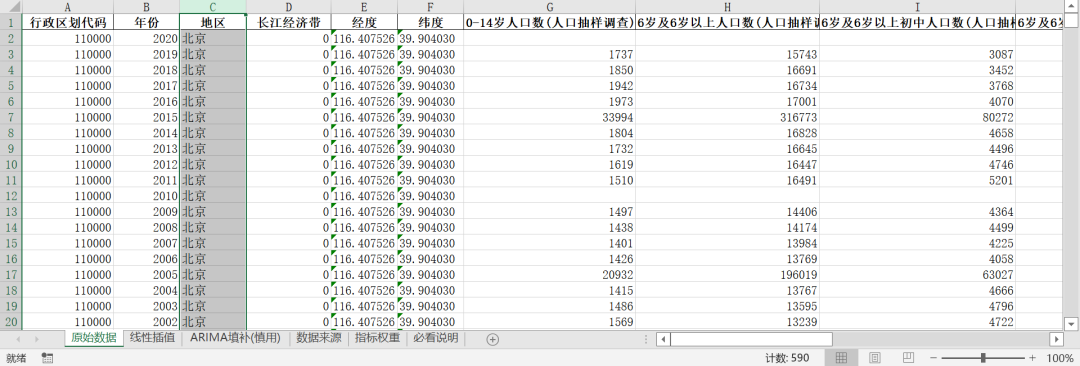The width and height of the screenshot is (1080, 366).
Task: Select the 纬度 header cell
Action: [430, 22]
